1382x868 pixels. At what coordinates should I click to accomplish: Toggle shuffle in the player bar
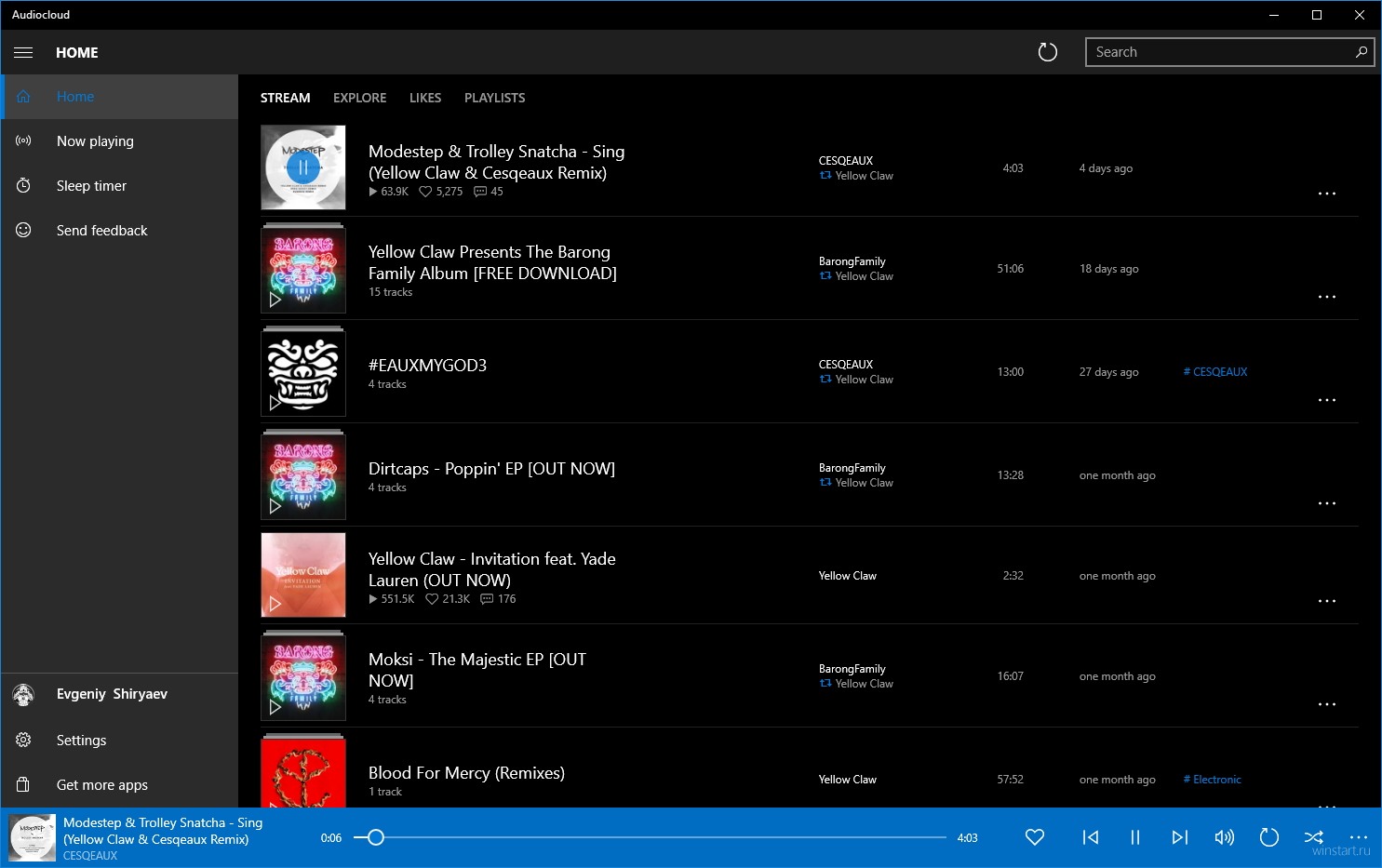[1314, 837]
